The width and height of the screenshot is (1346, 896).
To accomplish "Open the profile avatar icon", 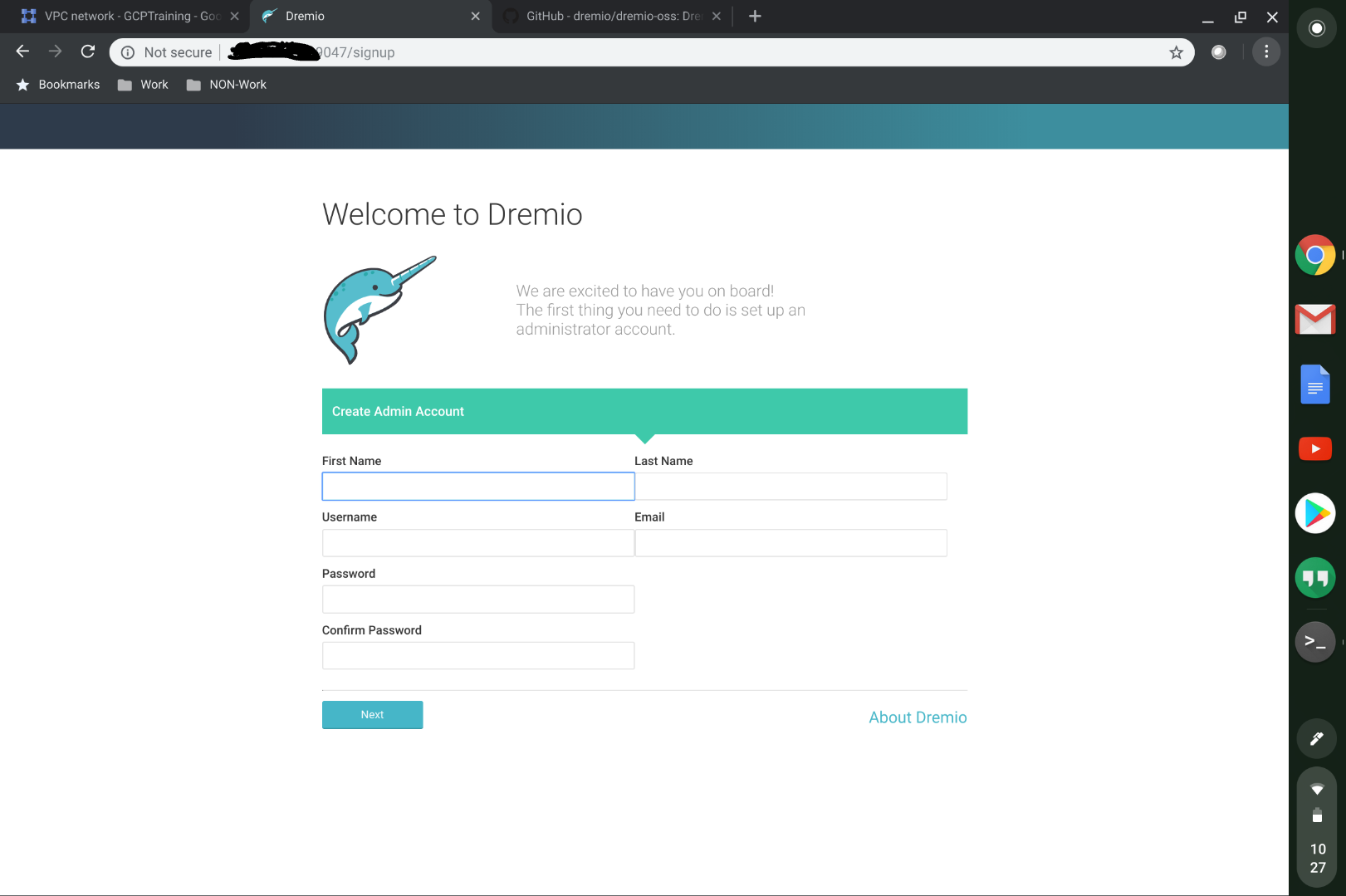I will (x=1218, y=52).
